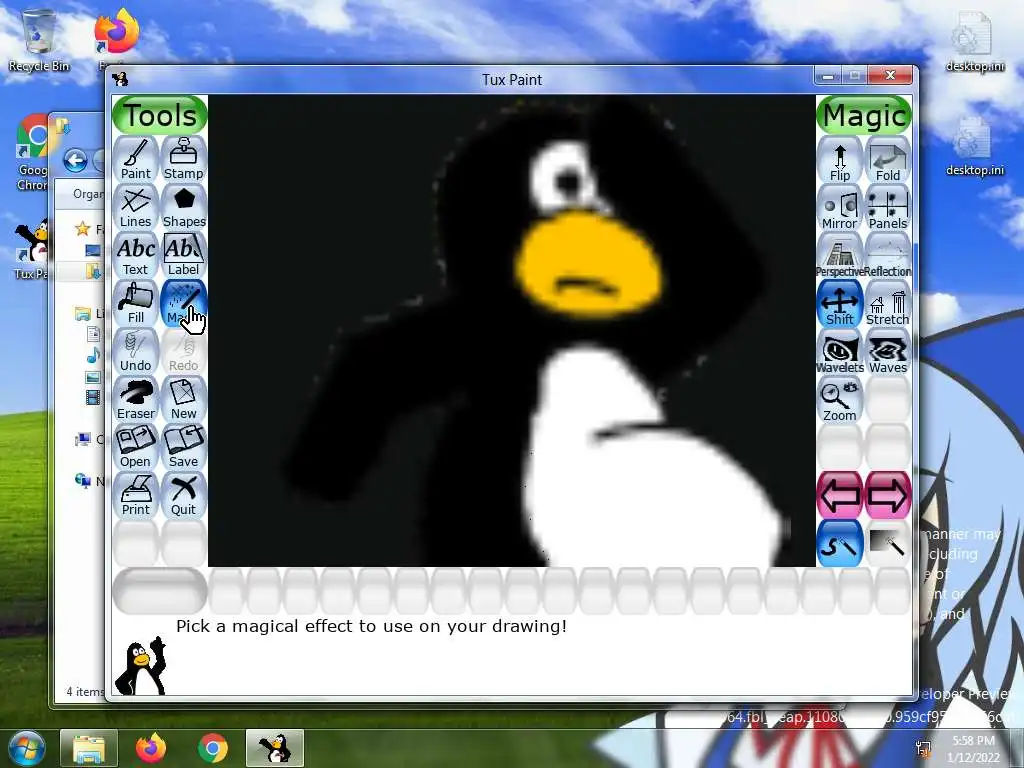Select the Magic wand tool
The image size is (1024, 768).
(x=184, y=303)
